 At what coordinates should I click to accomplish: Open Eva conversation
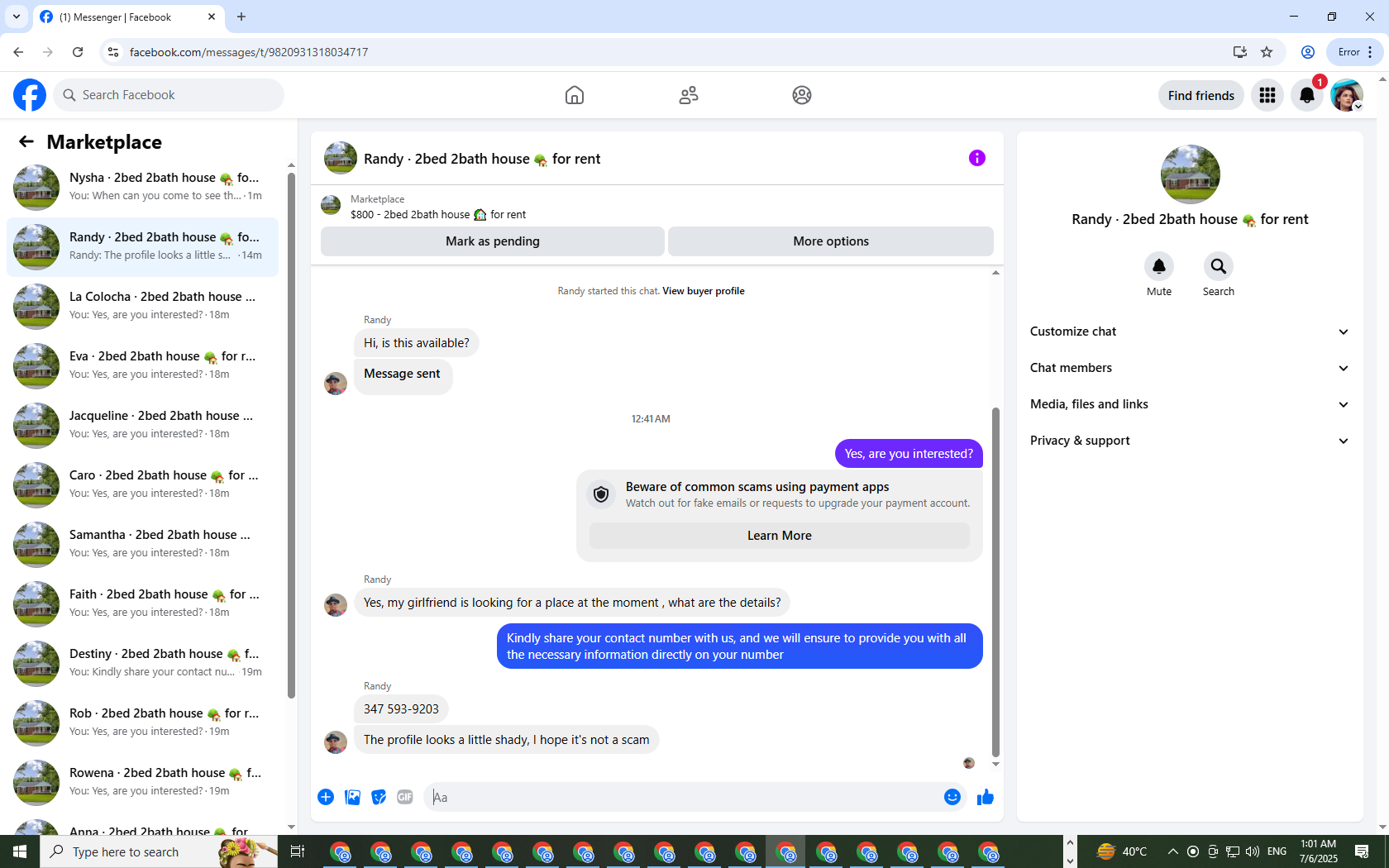pos(142,365)
